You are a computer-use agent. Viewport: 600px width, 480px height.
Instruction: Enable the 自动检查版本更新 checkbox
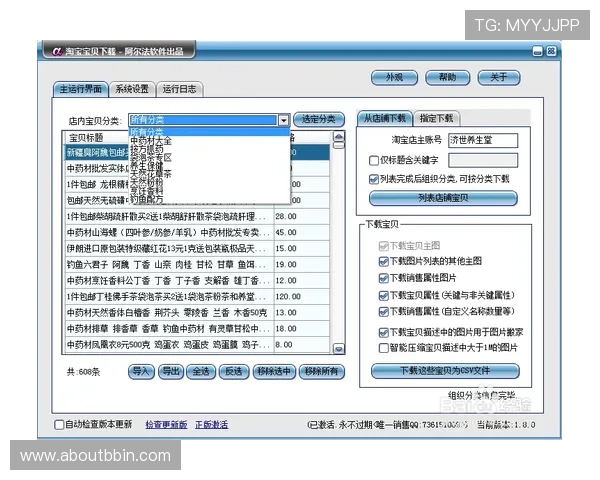click(59, 425)
